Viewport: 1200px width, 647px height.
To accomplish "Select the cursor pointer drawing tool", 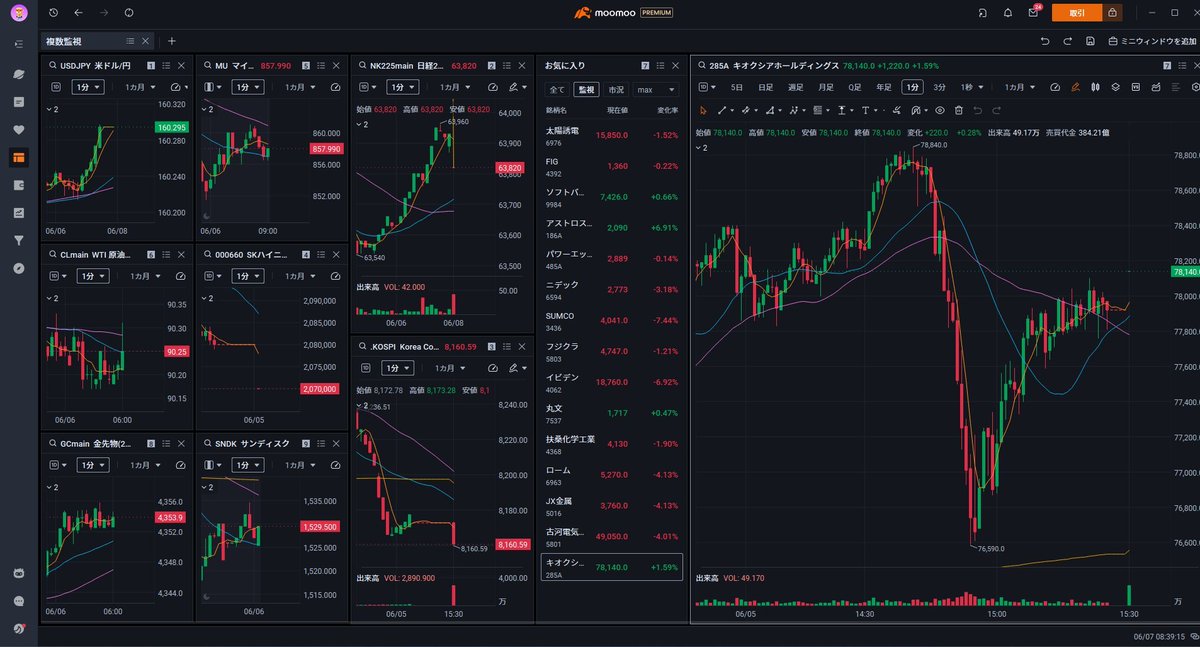I will pyautogui.click(x=703, y=110).
